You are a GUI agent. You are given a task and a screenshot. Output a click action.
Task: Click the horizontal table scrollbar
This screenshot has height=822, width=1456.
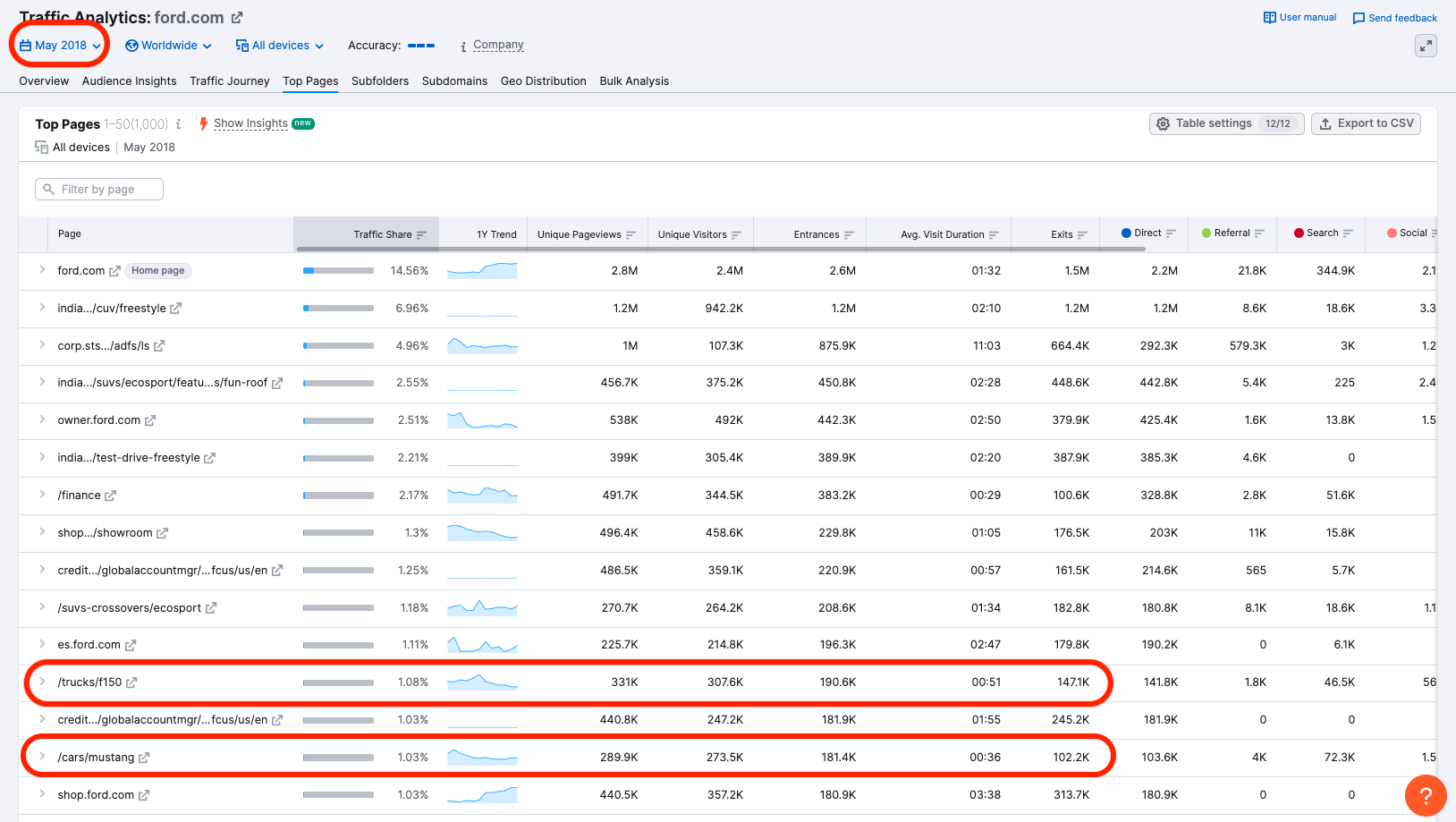721,249
